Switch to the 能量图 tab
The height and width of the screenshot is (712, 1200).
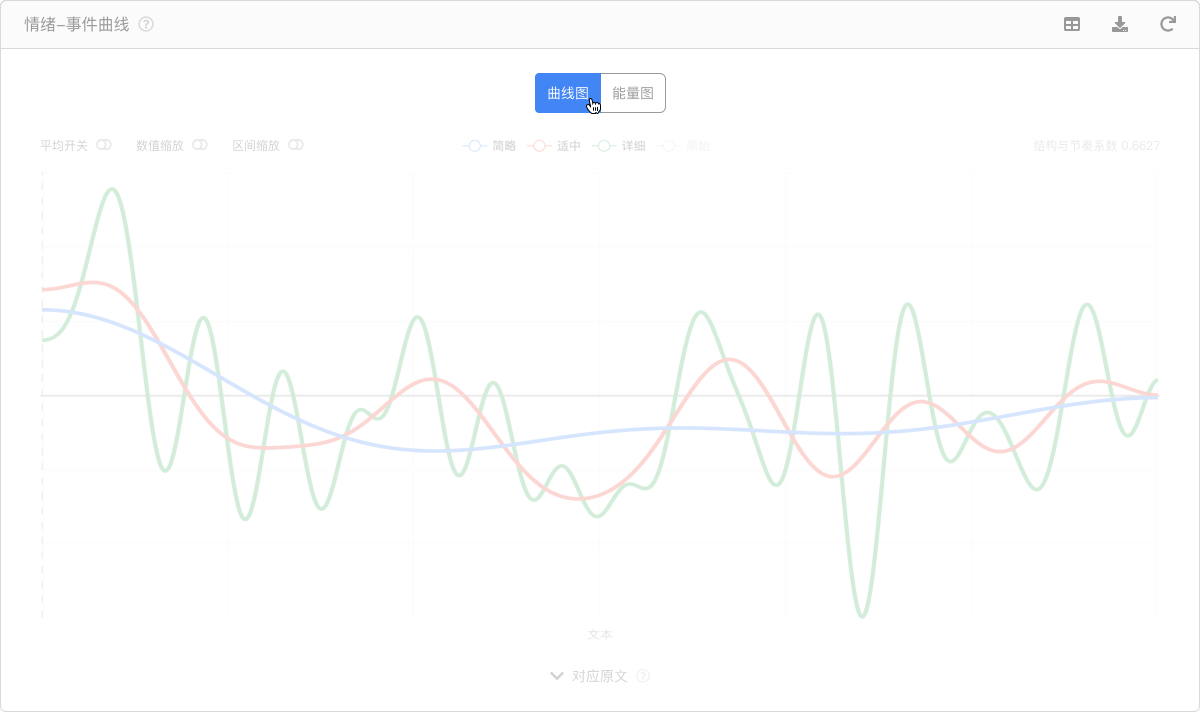[x=633, y=93]
